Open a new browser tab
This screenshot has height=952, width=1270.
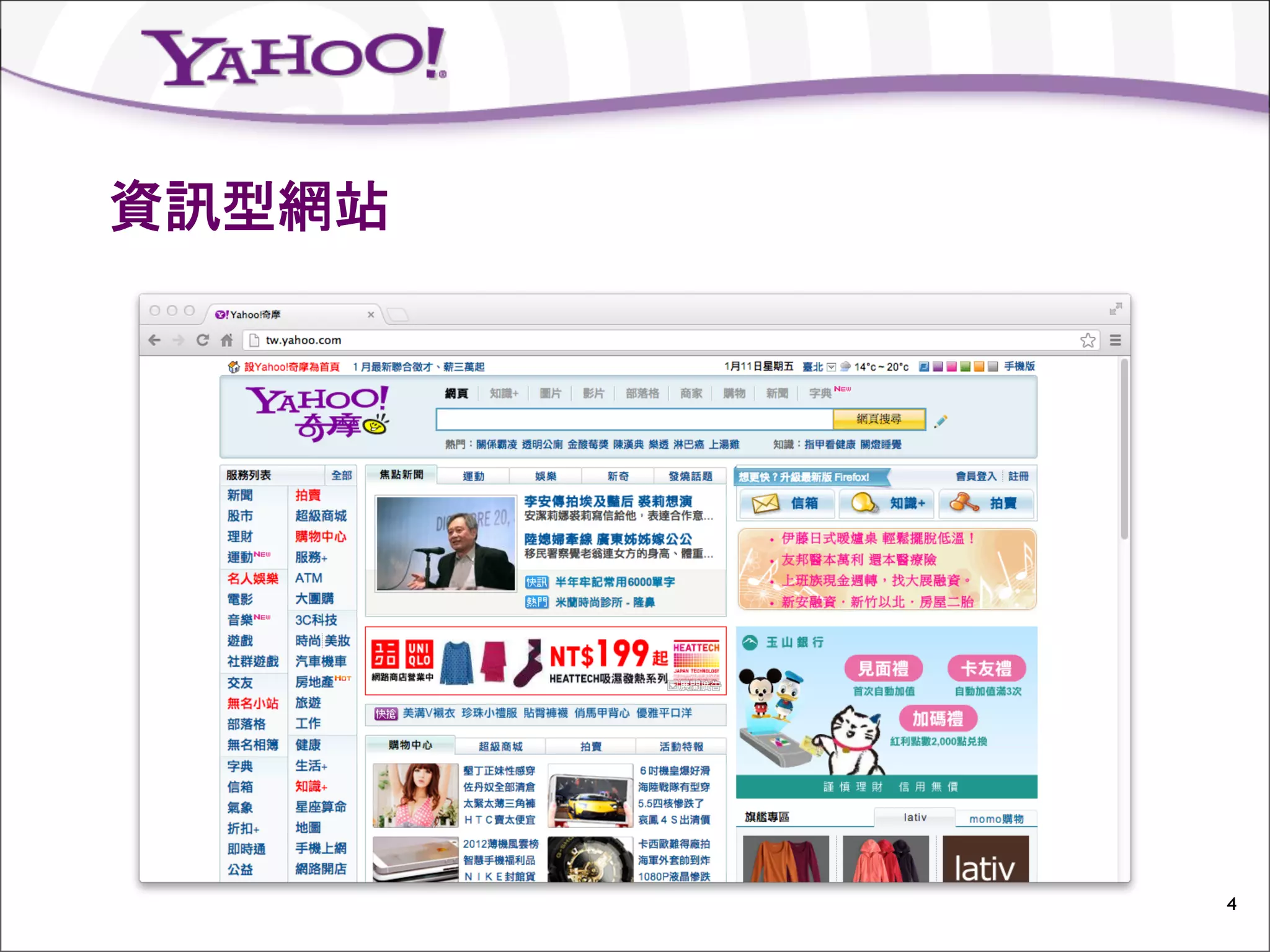pyautogui.click(x=397, y=315)
